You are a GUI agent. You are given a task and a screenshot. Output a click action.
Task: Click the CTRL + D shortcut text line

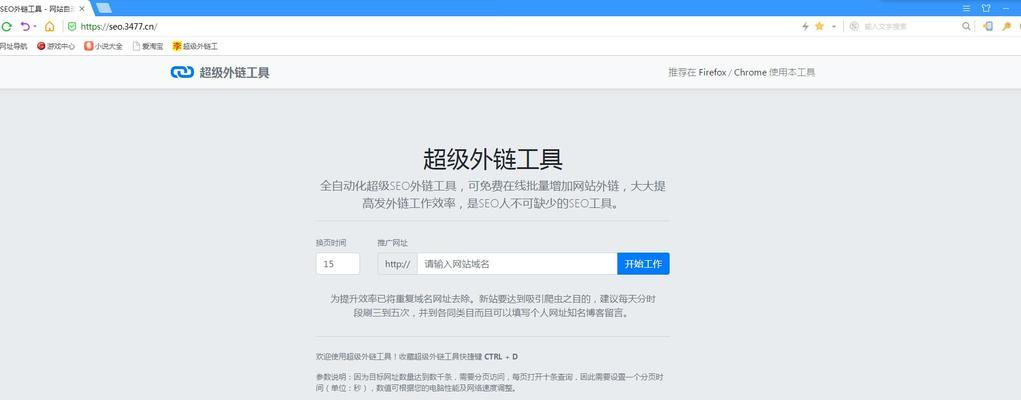coord(417,356)
